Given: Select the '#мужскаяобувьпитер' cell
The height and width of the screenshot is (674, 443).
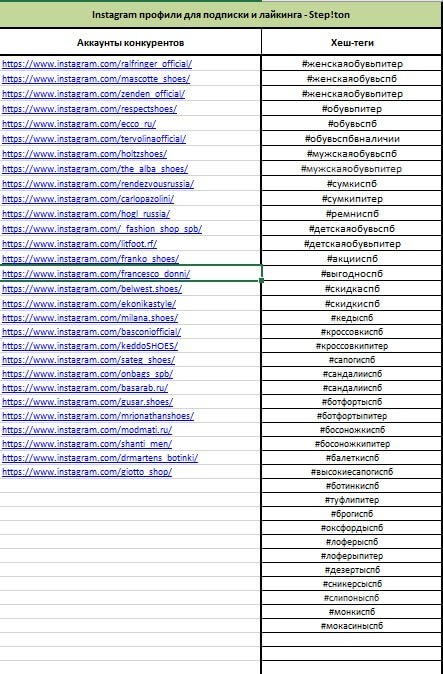Looking at the screenshot, I should [352, 169].
